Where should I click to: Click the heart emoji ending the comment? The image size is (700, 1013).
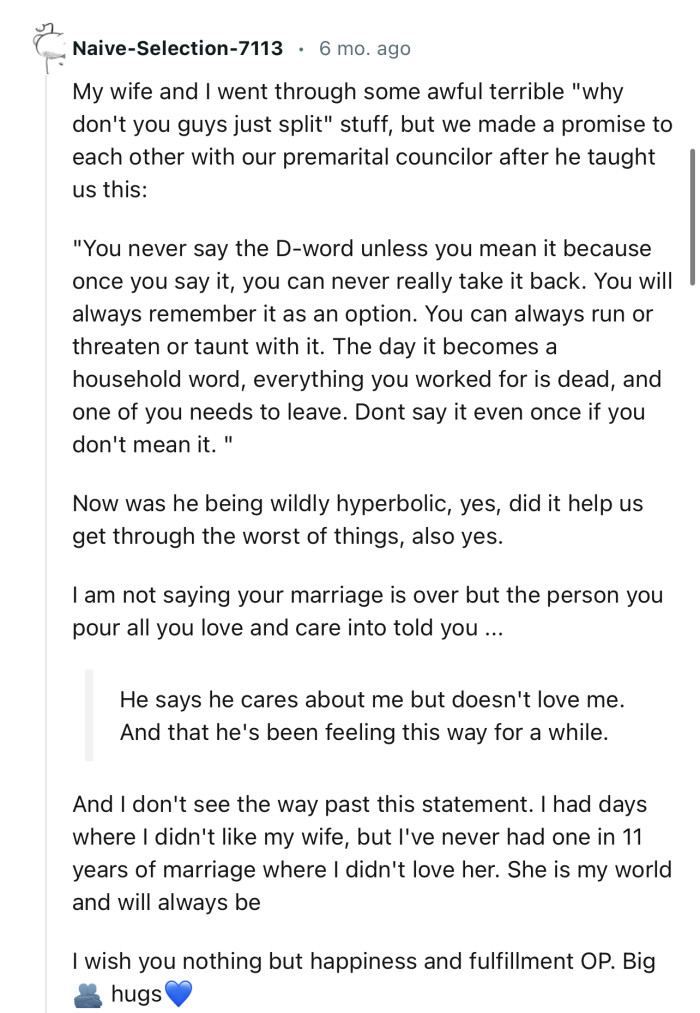click(x=178, y=992)
